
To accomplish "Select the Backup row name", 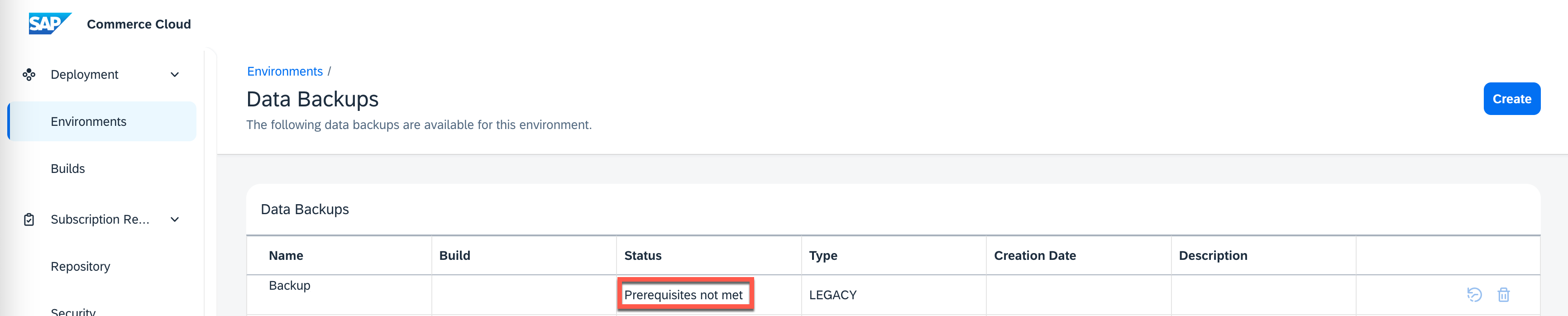I will (x=290, y=286).
